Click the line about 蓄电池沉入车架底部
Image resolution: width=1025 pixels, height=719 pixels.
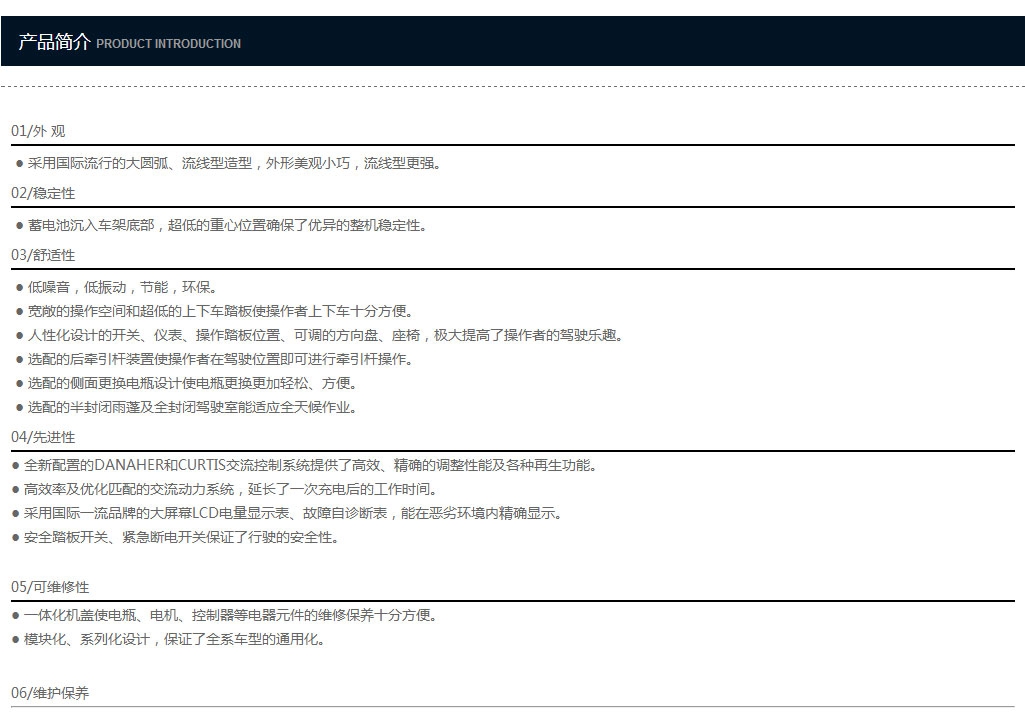[221, 226]
